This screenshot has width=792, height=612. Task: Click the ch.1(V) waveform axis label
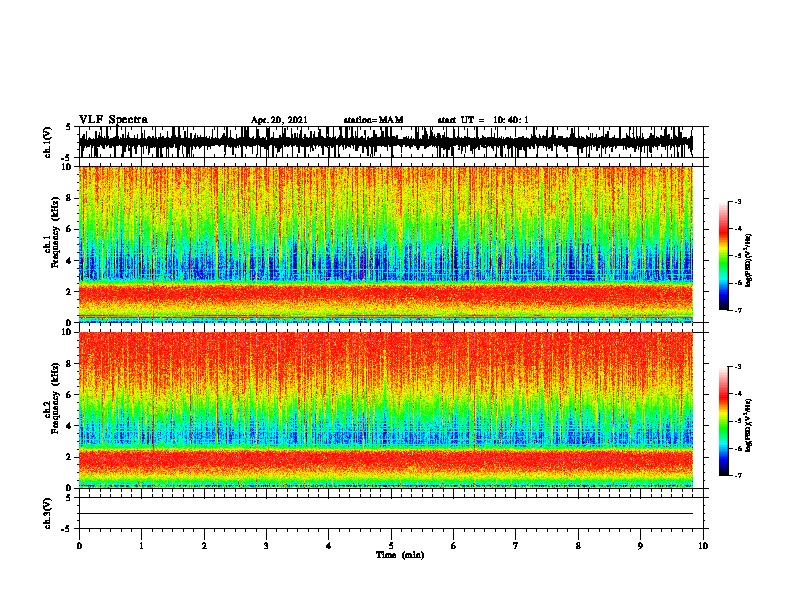tap(48, 142)
